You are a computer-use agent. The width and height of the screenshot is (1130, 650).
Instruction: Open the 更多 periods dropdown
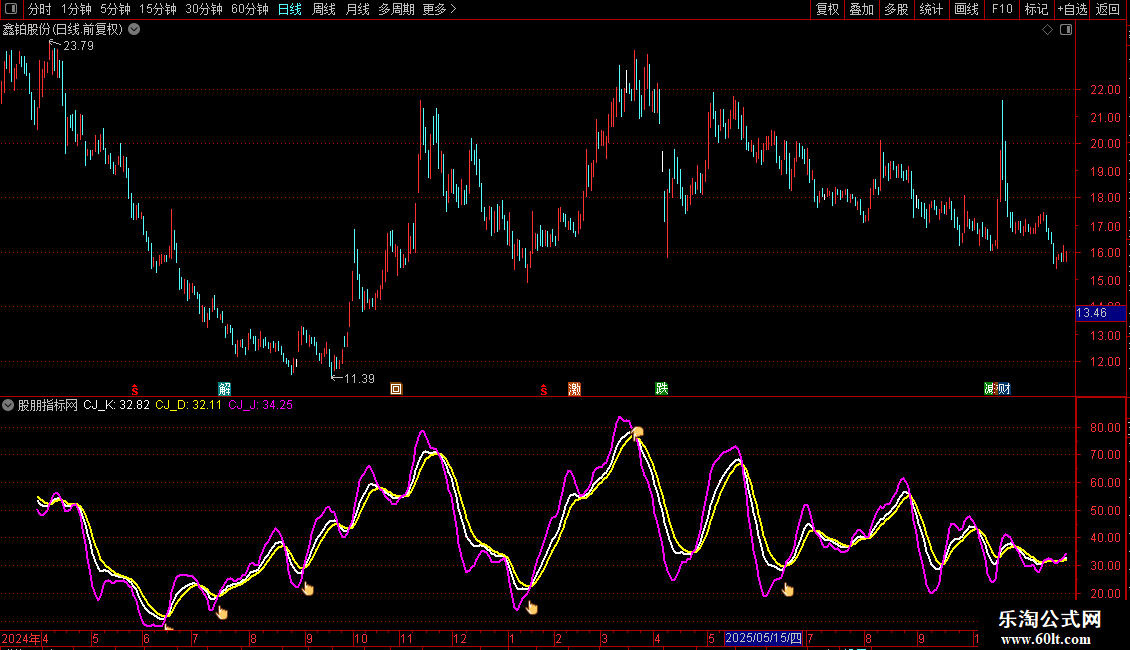439,10
